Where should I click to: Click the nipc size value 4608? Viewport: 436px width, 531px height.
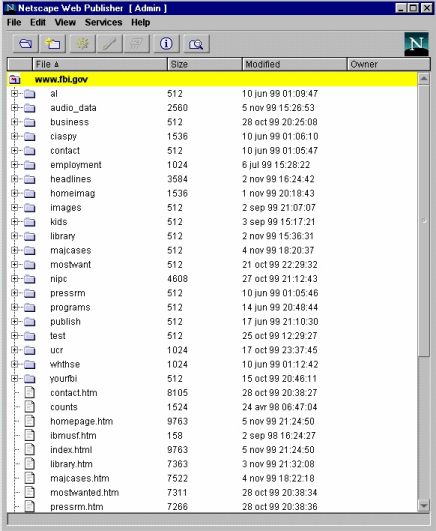[178, 279]
